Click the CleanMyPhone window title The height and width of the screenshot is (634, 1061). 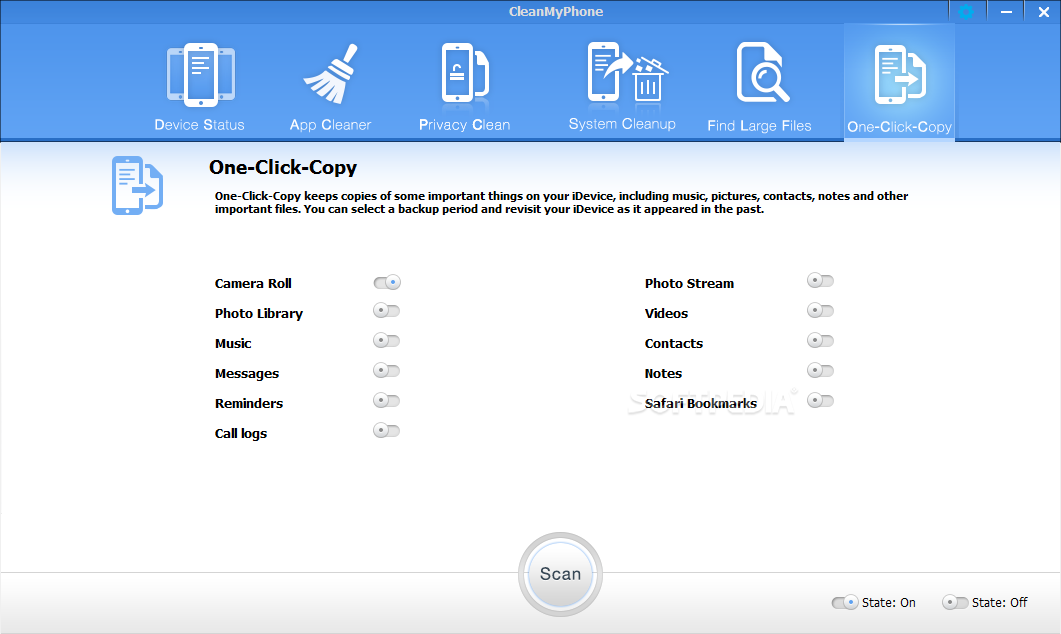pos(556,12)
